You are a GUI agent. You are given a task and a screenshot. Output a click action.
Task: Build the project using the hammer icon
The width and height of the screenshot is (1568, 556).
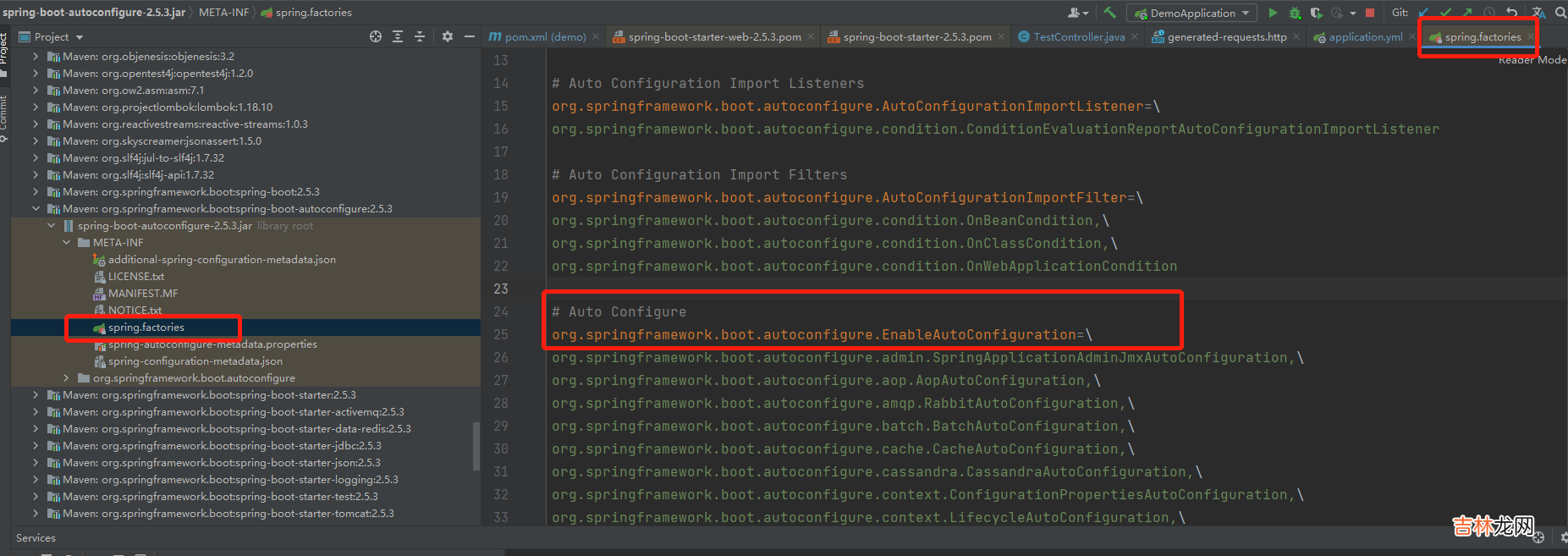[x=1109, y=13]
